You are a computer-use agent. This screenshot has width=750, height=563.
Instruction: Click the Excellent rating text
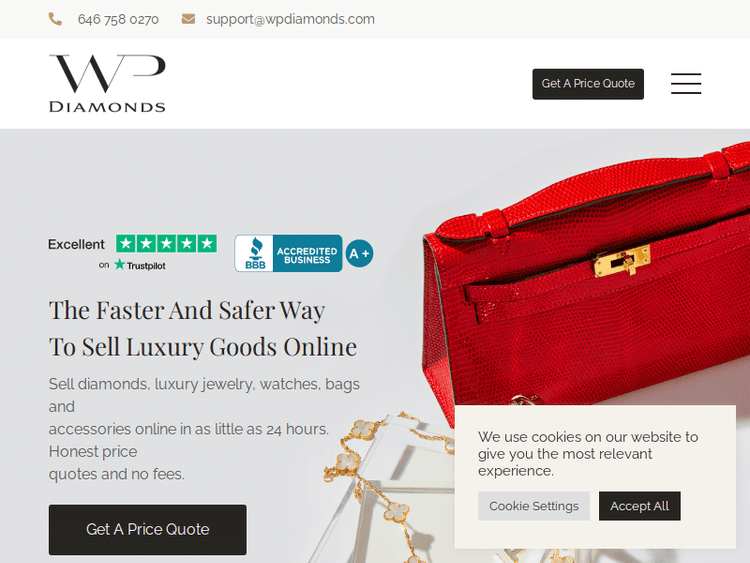pos(76,244)
